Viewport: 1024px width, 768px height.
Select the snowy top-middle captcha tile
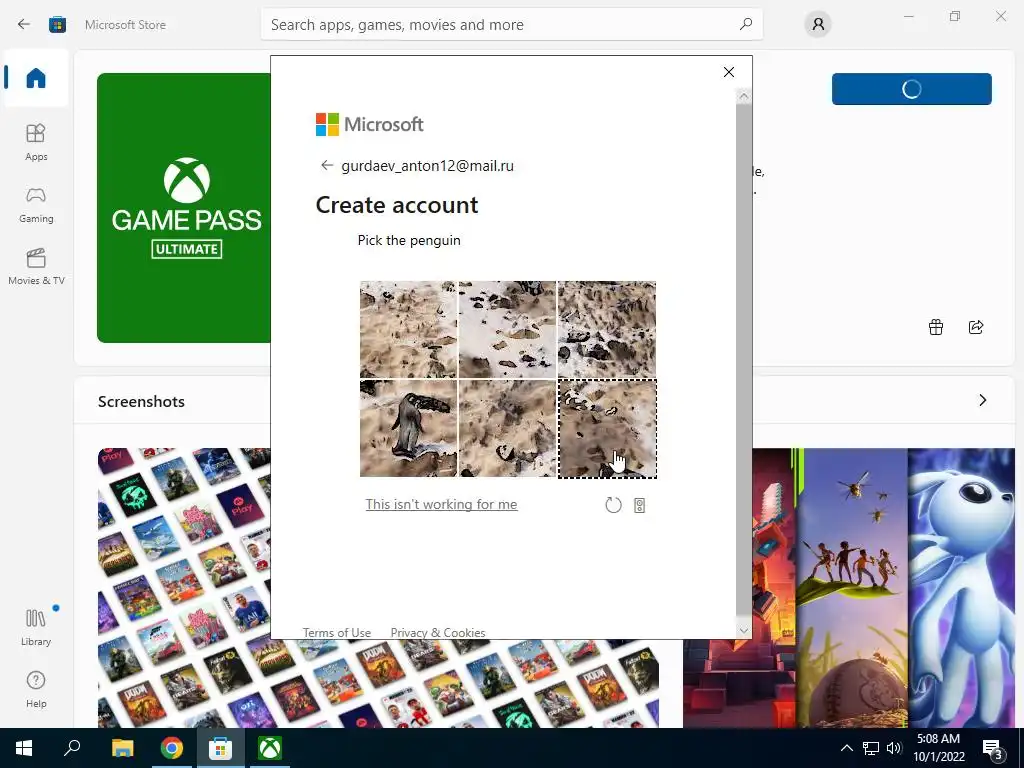tap(507, 329)
